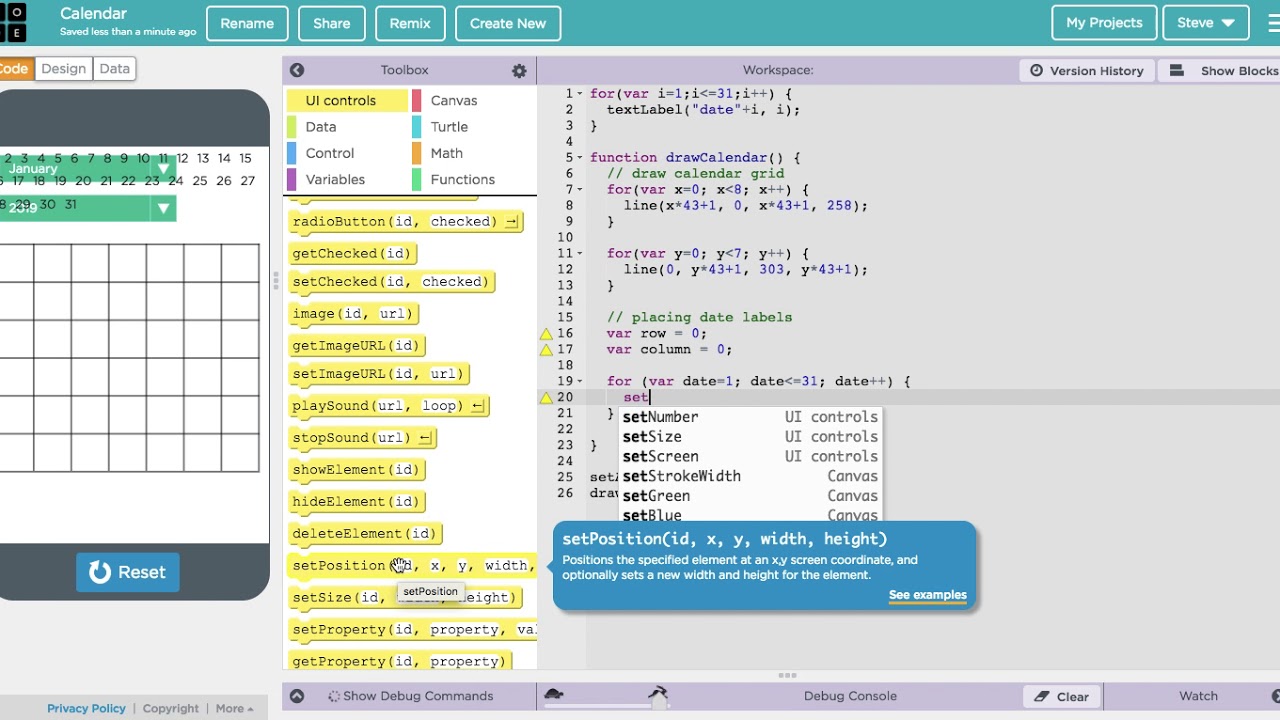Viewport: 1280px width, 720px height.
Task: Click the Code.org logo
Action: pyautogui.click(x=14, y=22)
